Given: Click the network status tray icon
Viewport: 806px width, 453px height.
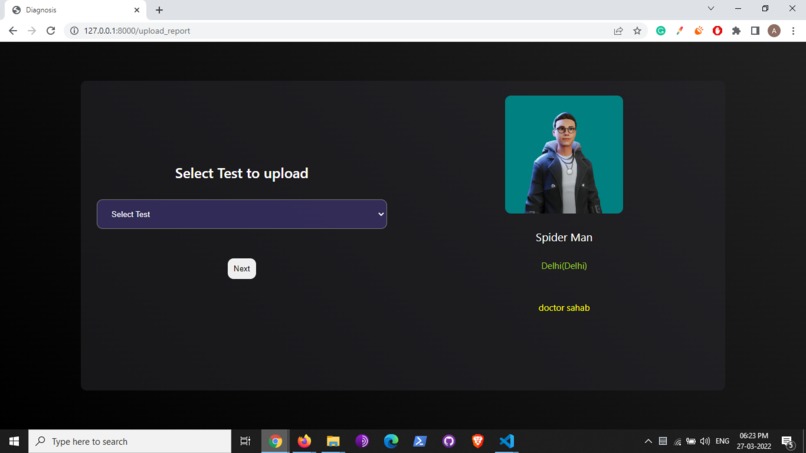Looking at the screenshot, I should pos(677,442).
